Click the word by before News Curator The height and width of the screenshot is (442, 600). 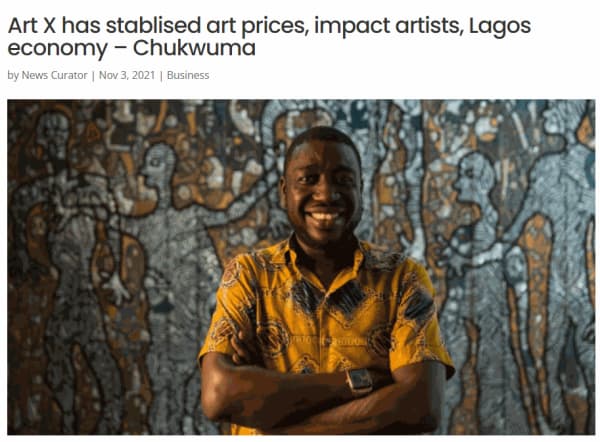pos(13,76)
